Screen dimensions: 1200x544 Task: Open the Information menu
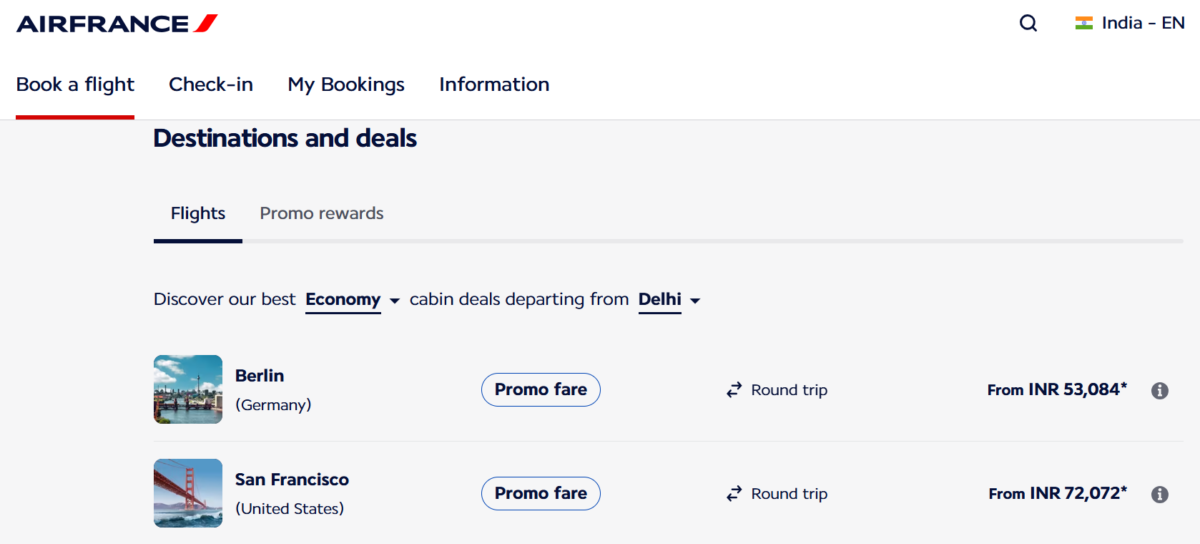(494, 85)
